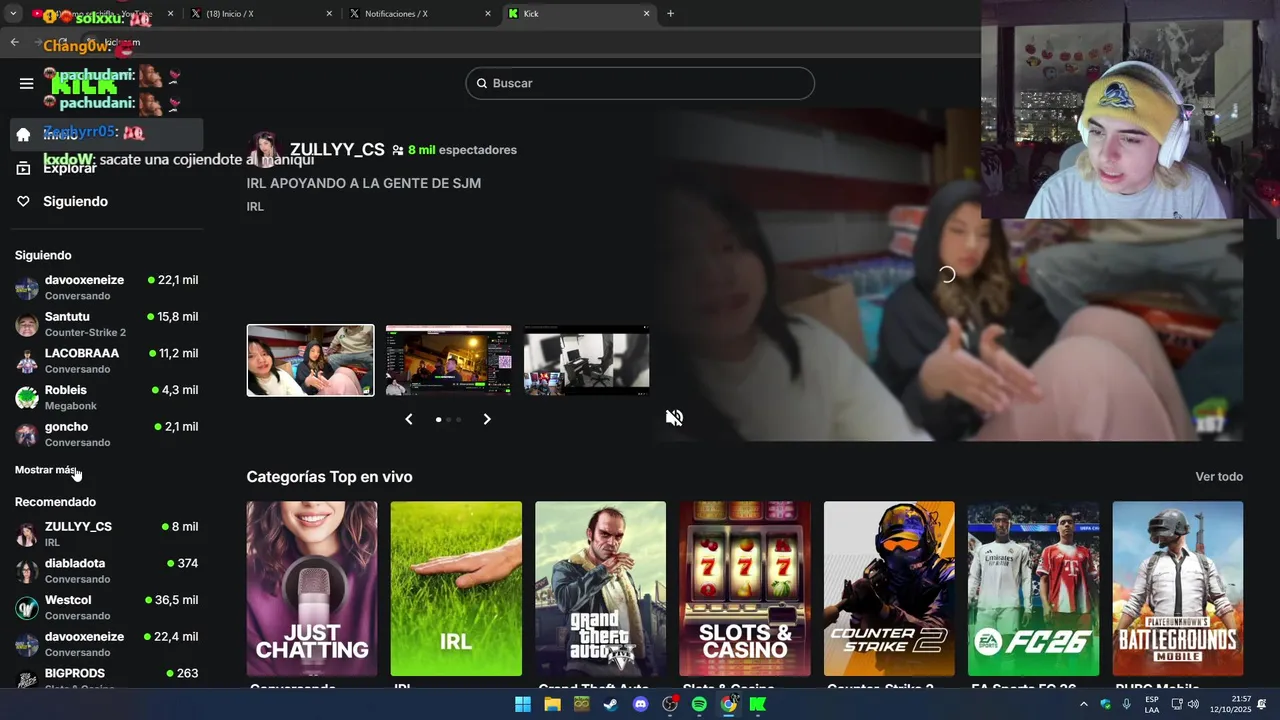This screenshot has width=1280, height=720.
Task: Open Windows Start menu
Action: coord(523,704)
